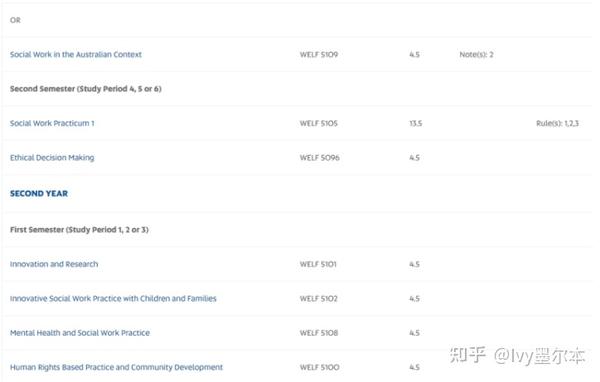Click the 4.5 units value for Ethical Decision Making
This screenshot has width=600, height=382.
pos(414,158)
